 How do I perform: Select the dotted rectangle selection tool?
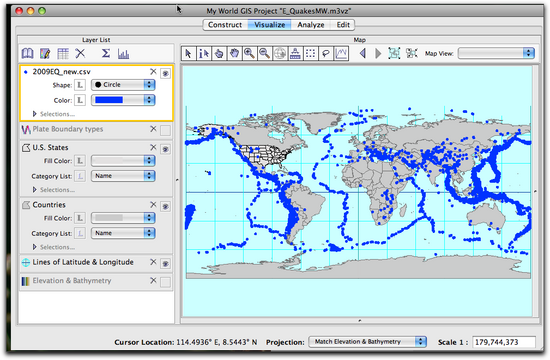click(310, 54)
